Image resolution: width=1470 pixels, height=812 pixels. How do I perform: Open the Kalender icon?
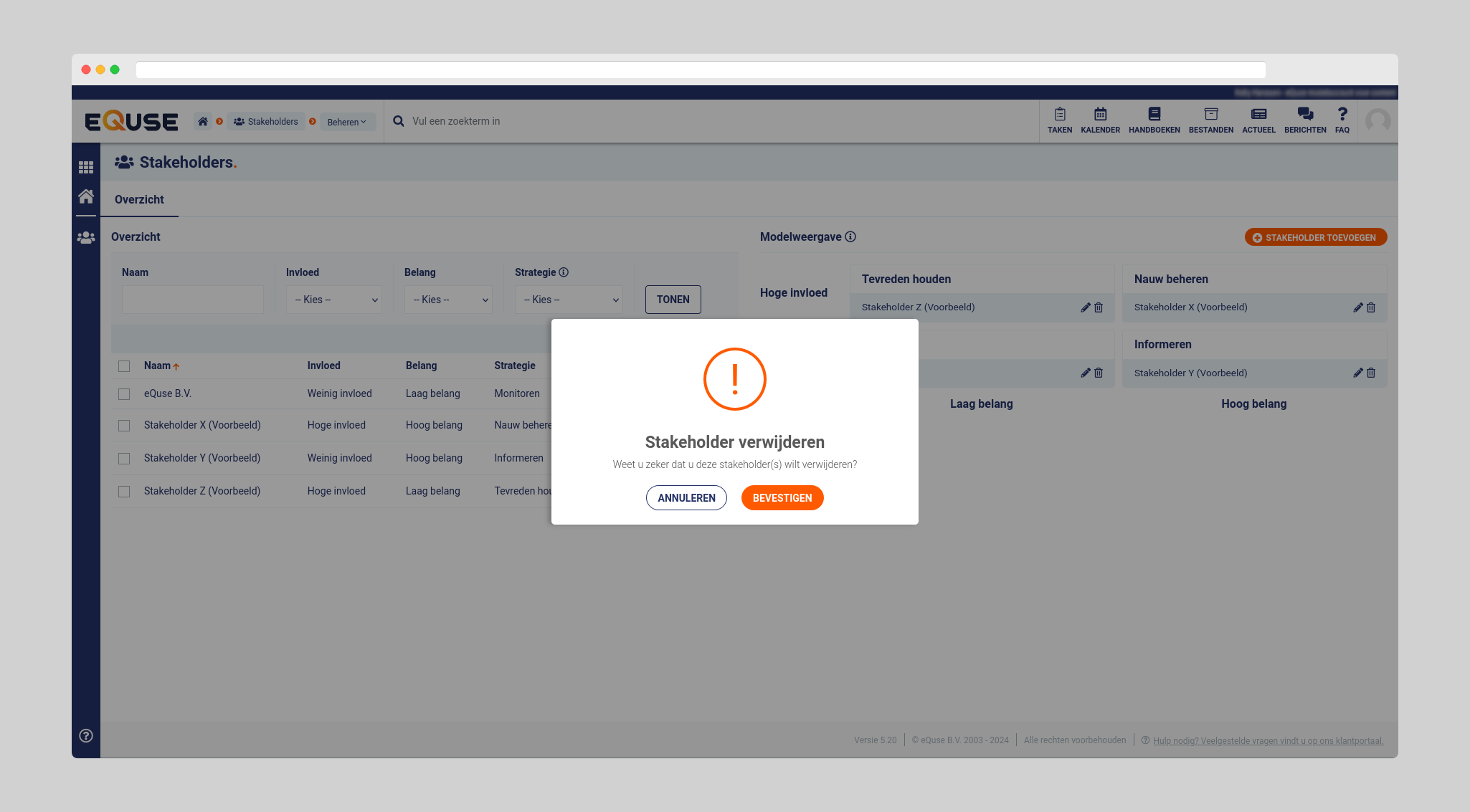[x=1100, y=115]
